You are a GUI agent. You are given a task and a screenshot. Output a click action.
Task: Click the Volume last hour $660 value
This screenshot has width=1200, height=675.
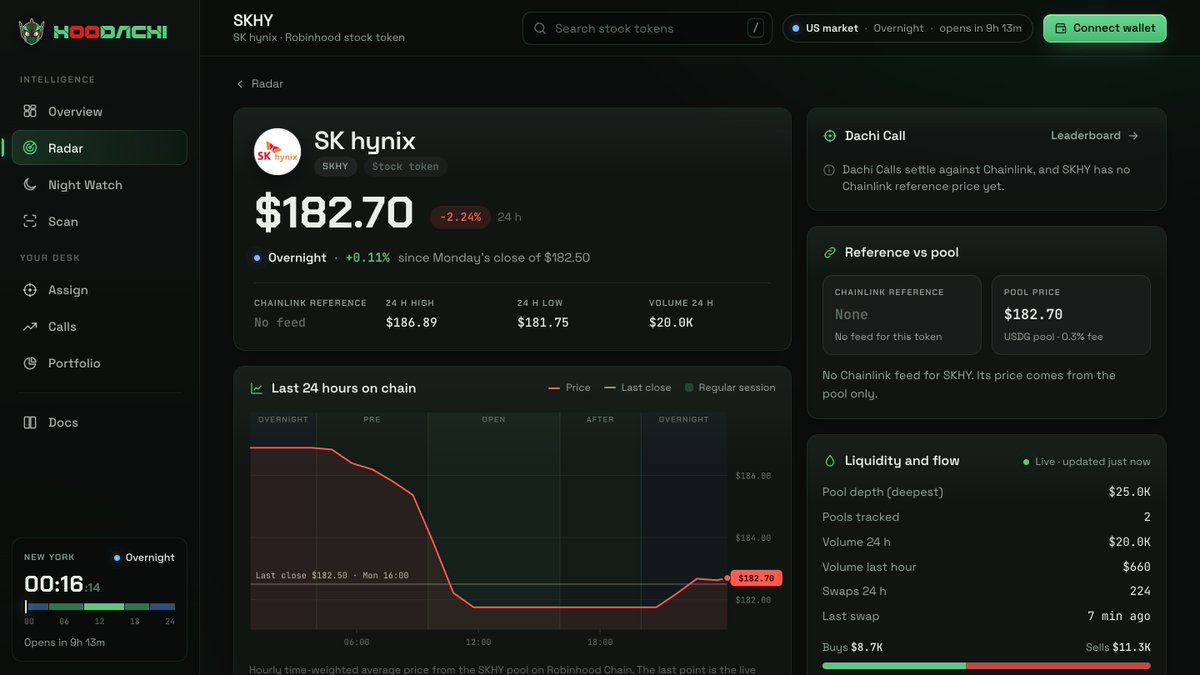(x=1137, y=567)
